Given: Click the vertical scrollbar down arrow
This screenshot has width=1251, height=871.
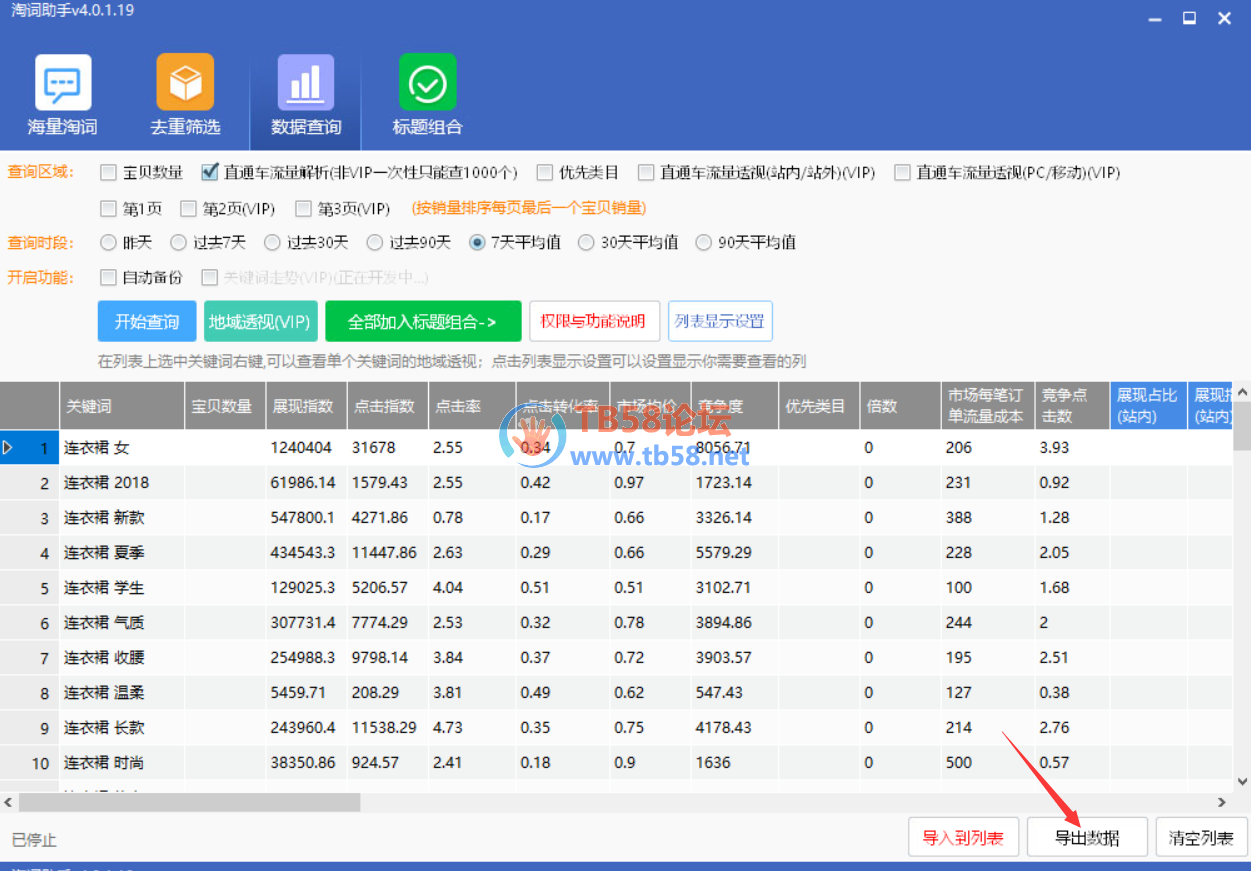Looking at the screenshot, I should [1242, 783].
